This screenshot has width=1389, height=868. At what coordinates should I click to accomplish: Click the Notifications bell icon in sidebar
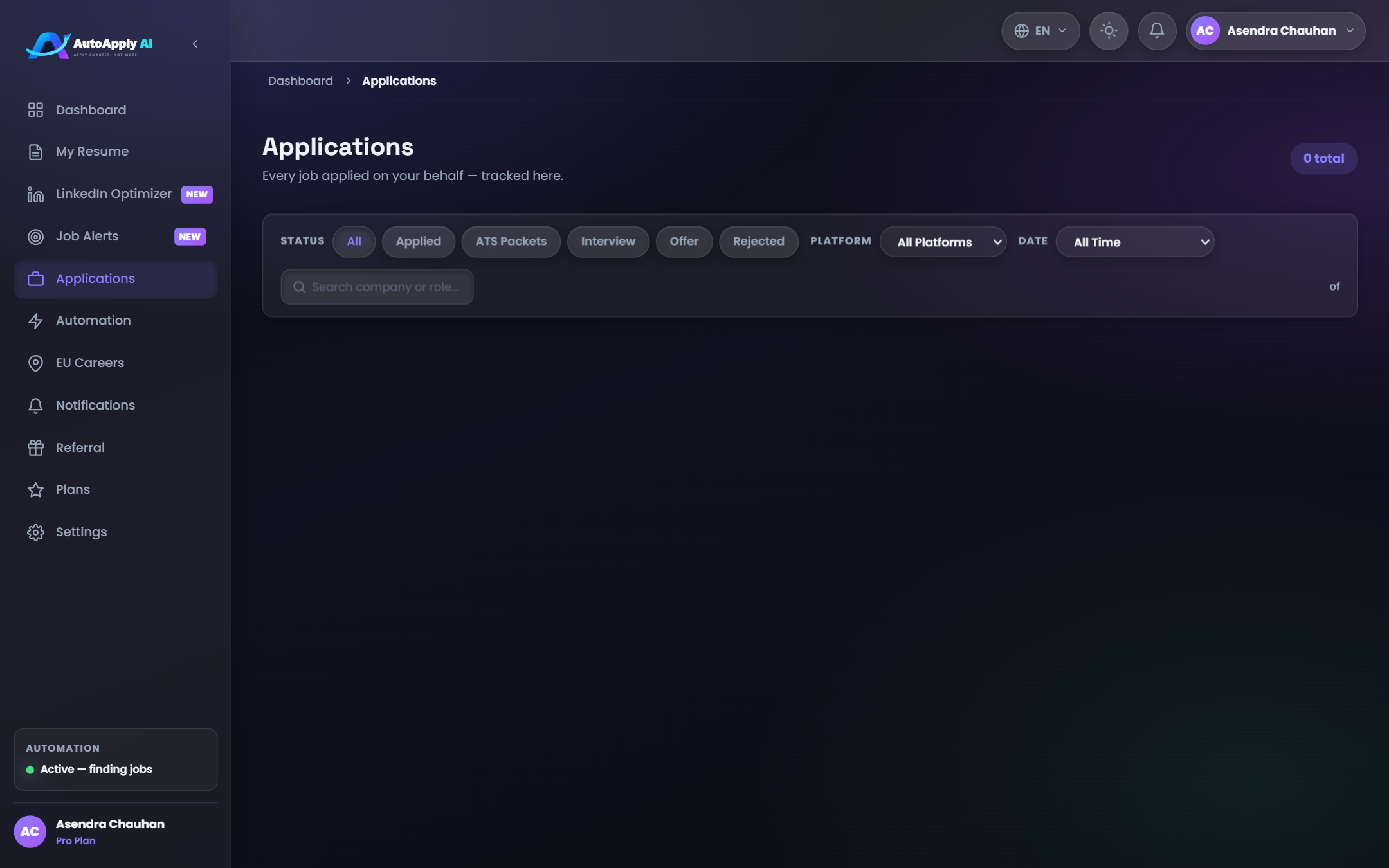point(35,406)
